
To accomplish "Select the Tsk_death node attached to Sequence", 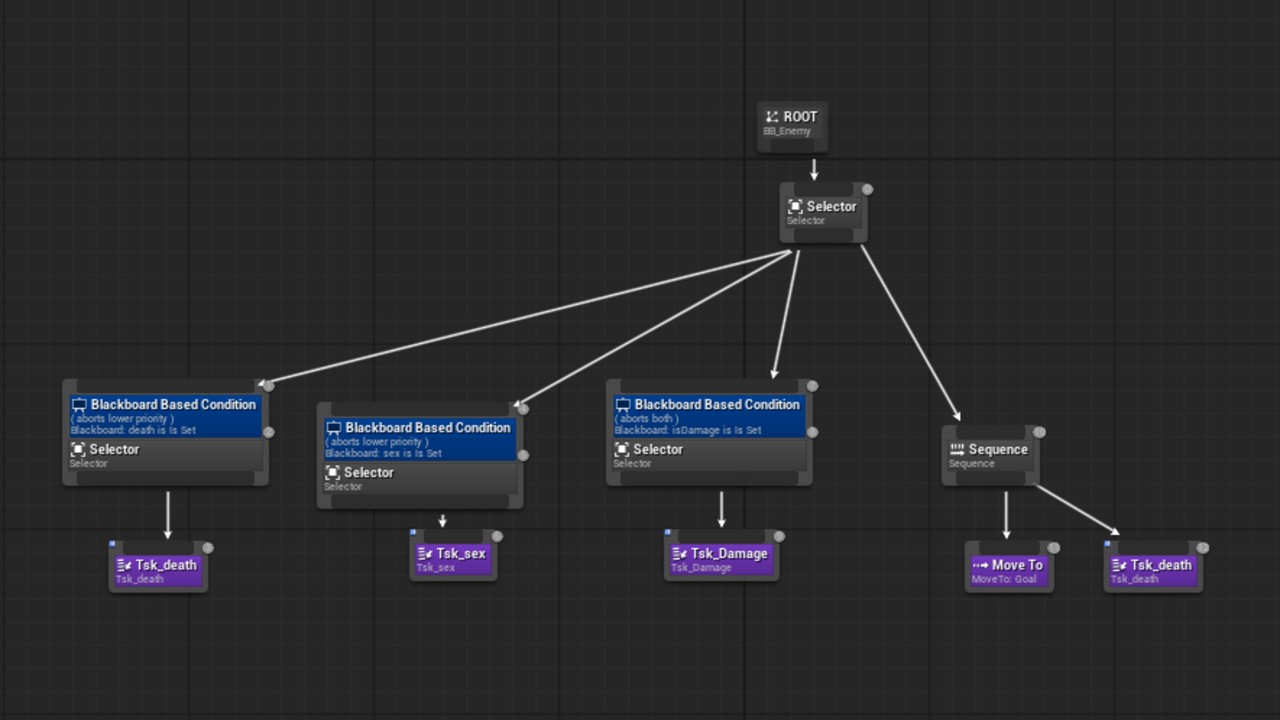I will [x=1152, y=570].
